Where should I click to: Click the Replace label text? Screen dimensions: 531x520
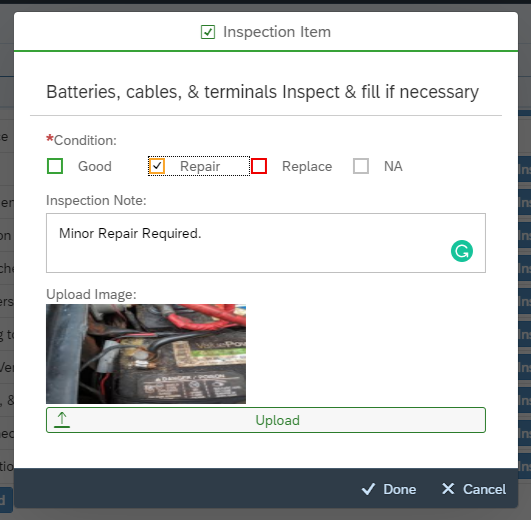pyautogui.click(x=307, y=166)
